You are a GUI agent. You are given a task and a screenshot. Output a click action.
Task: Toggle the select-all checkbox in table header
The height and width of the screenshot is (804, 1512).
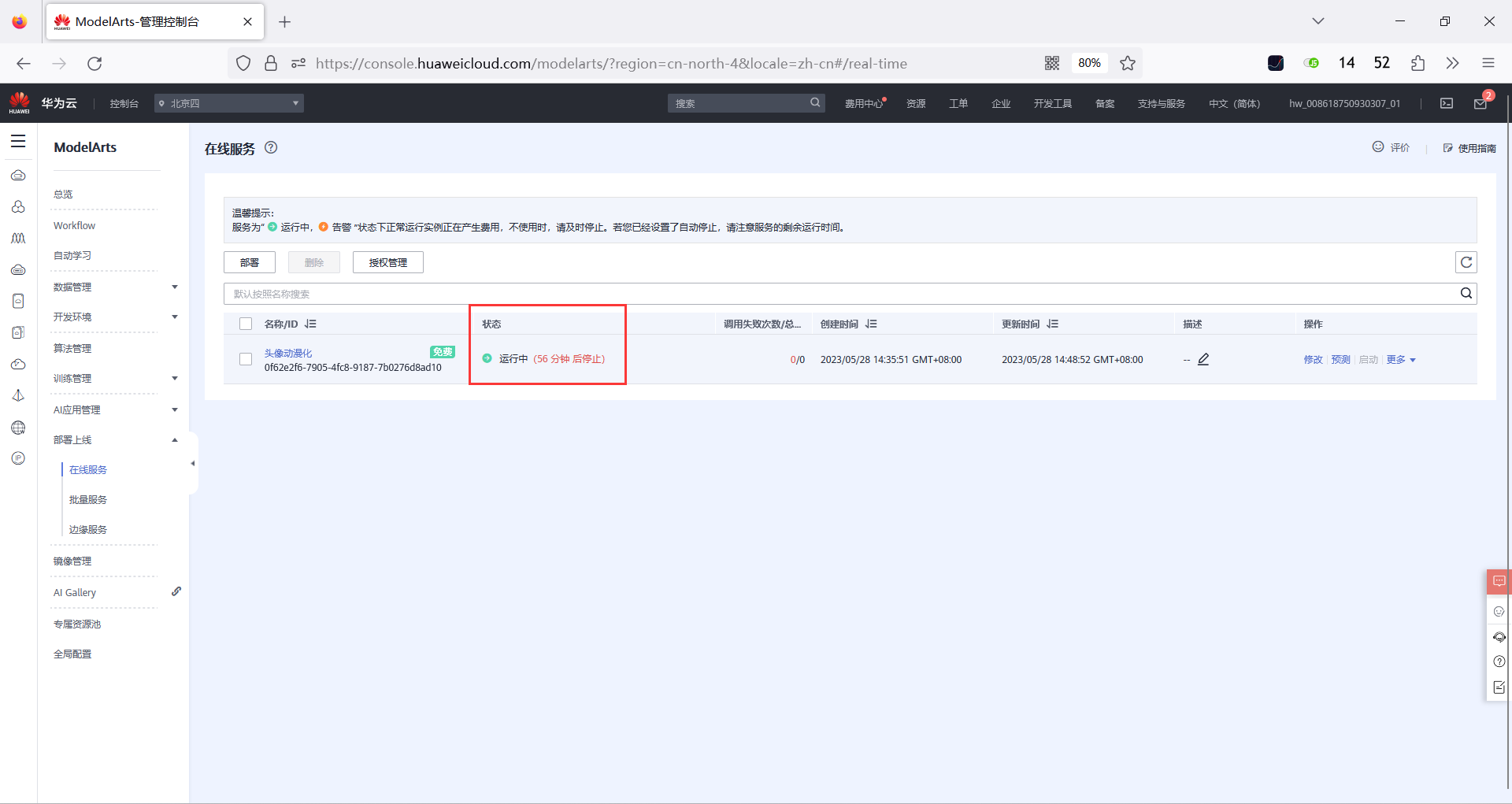pos(246,324)
